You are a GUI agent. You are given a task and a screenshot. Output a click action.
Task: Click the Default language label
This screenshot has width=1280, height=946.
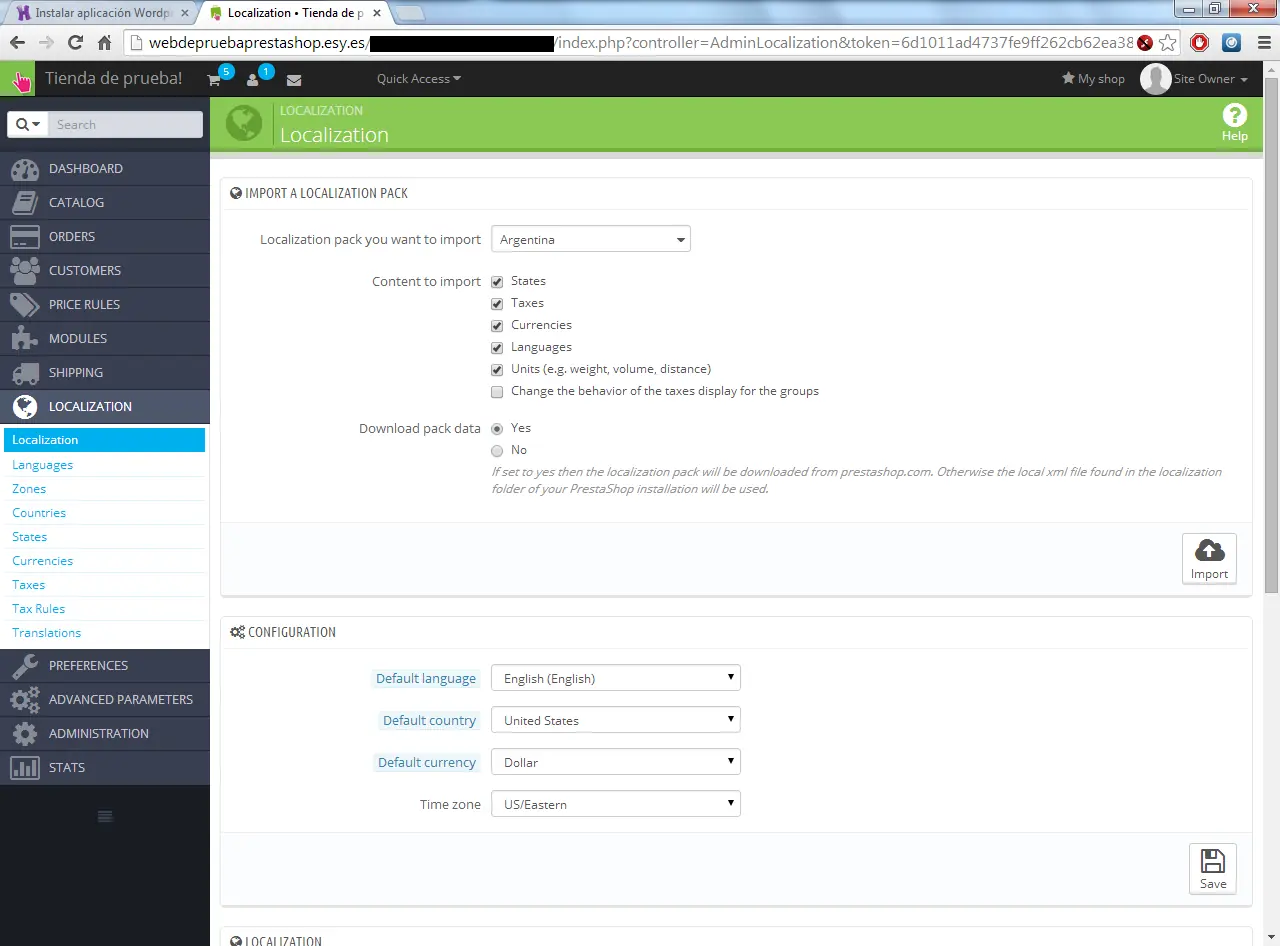[x=426, y=678]
